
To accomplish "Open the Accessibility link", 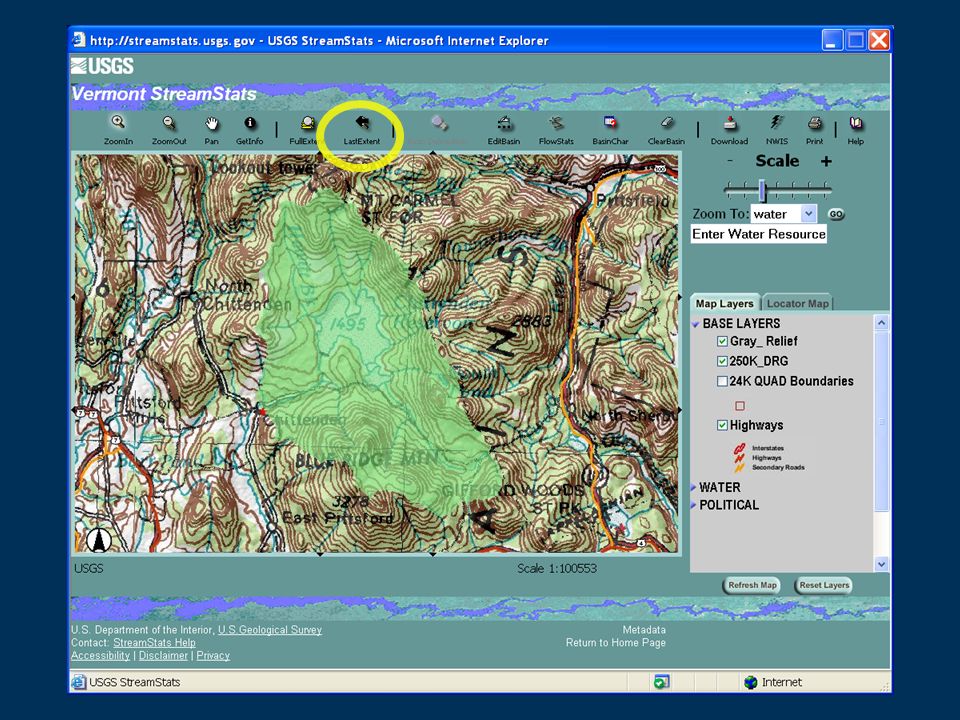I will pyautogui.click(x=100, y=655).
